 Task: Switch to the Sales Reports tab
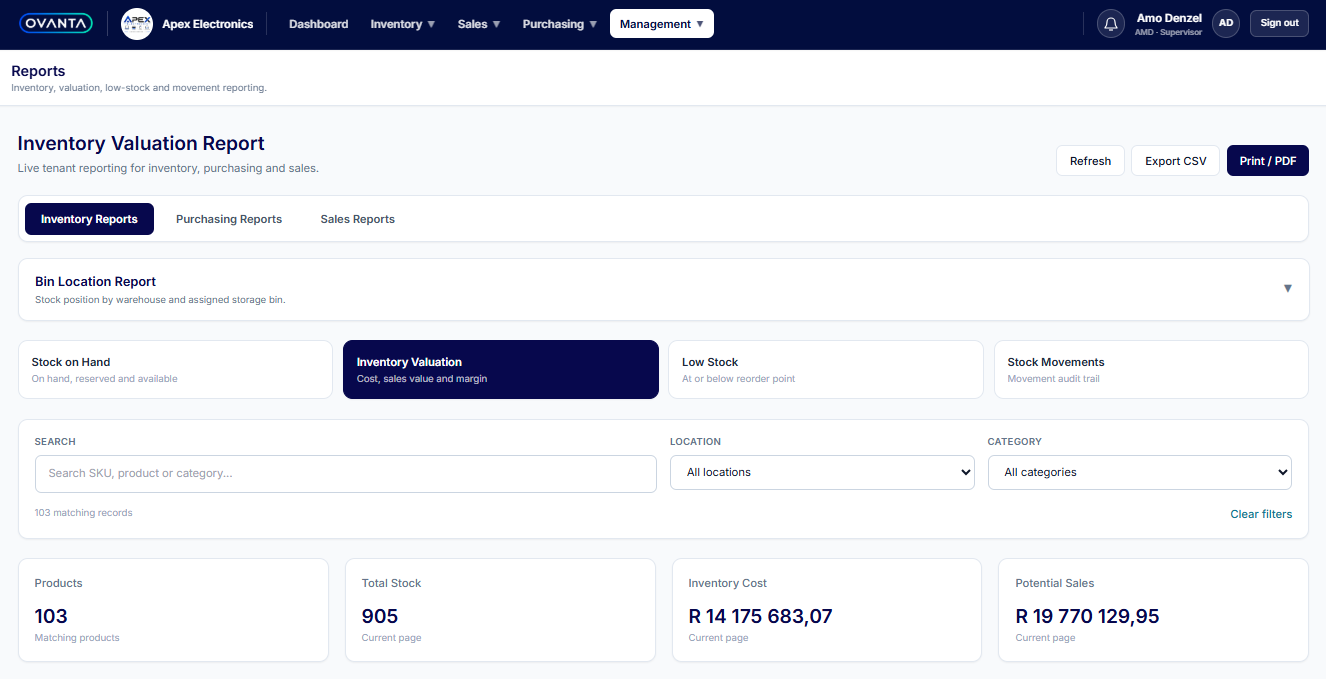[358, 219]
